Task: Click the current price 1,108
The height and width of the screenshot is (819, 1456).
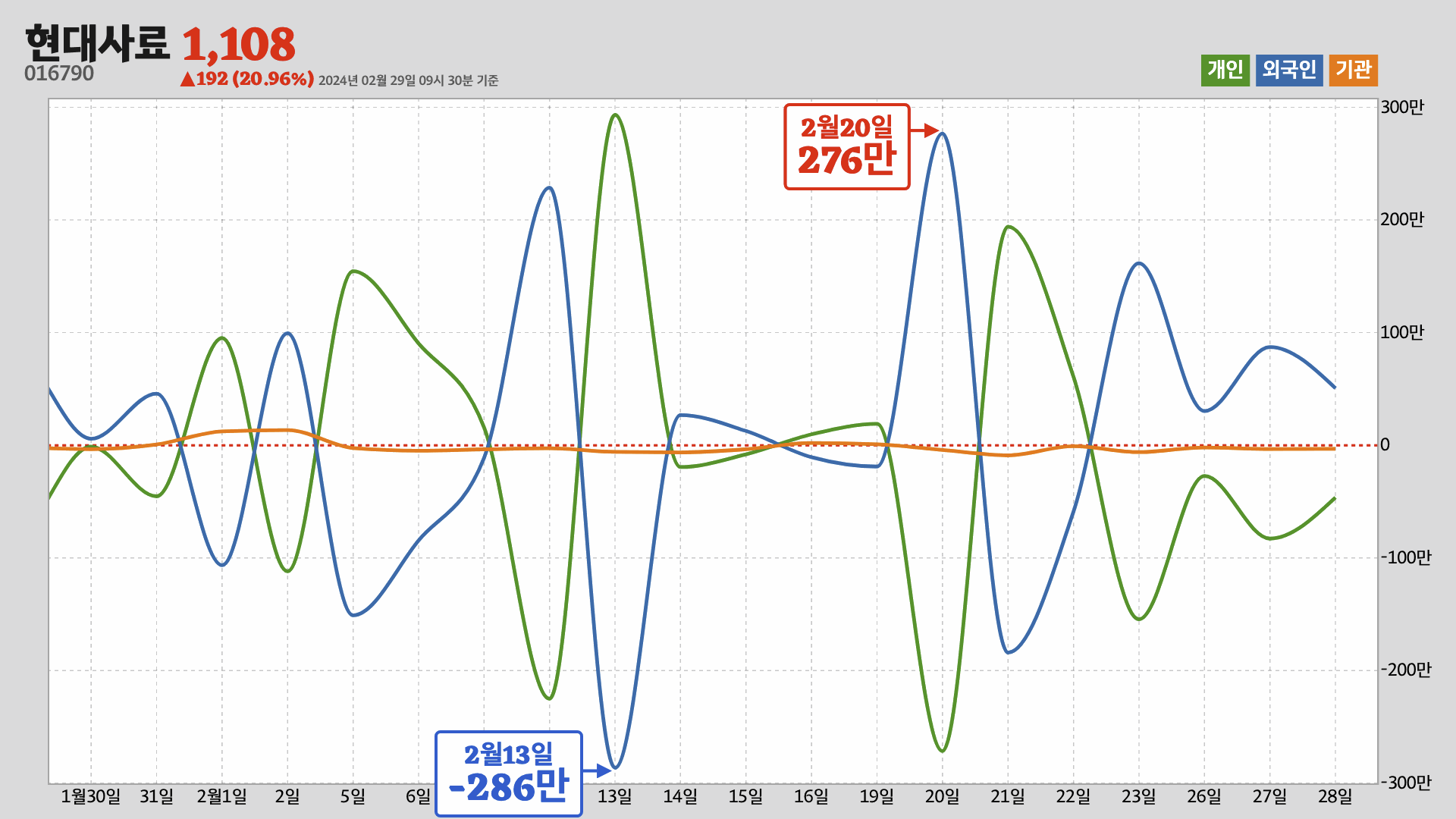Action: (239, 45)
